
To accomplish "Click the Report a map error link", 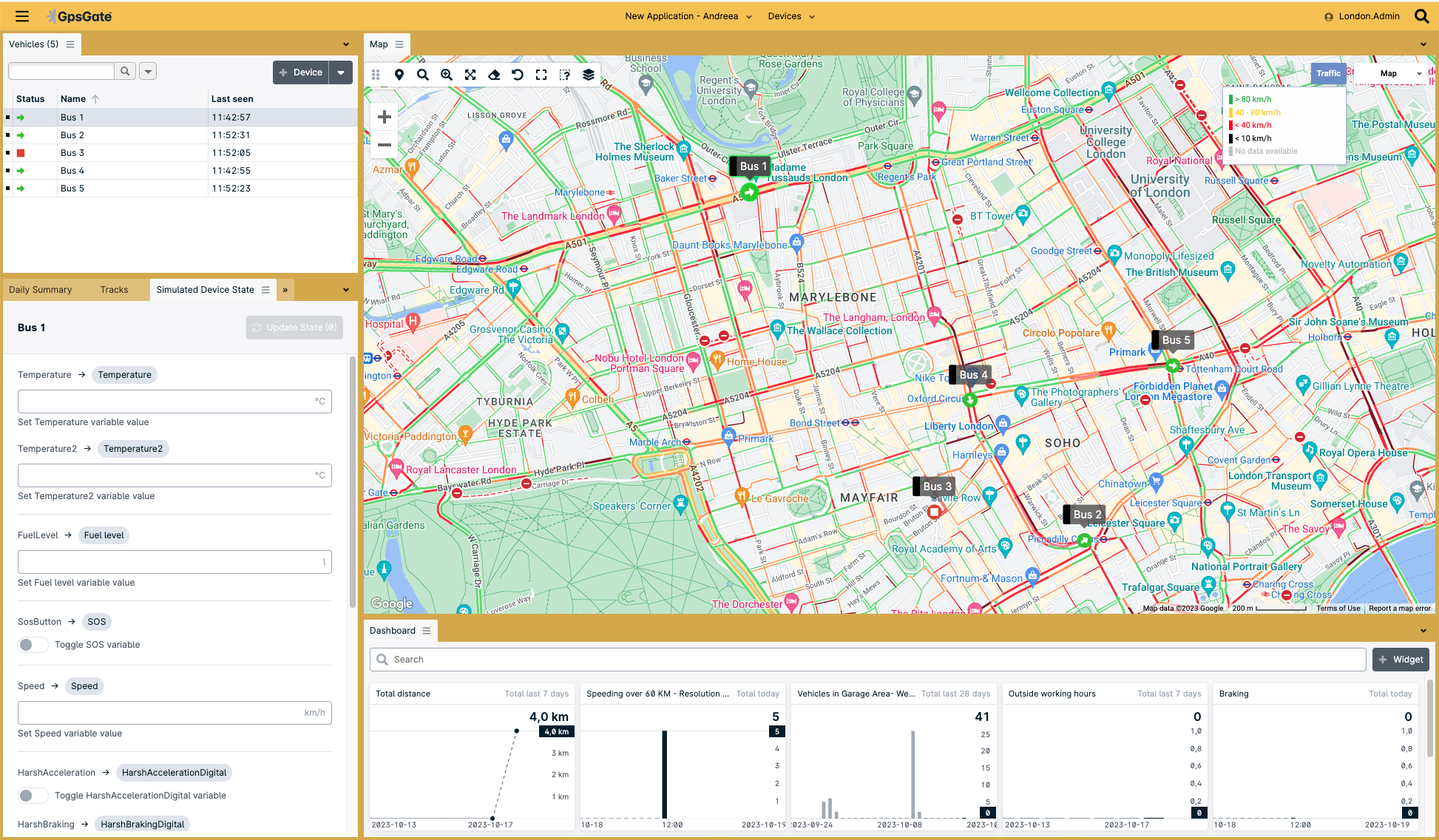I will [1400, 609].
